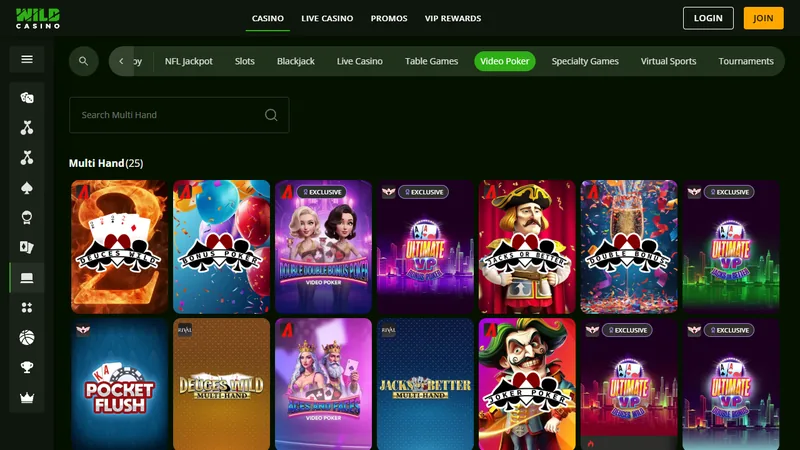Focus the Search Multi Hand input field
Screen dimensions: 800x450
click(x=179, y=115)
